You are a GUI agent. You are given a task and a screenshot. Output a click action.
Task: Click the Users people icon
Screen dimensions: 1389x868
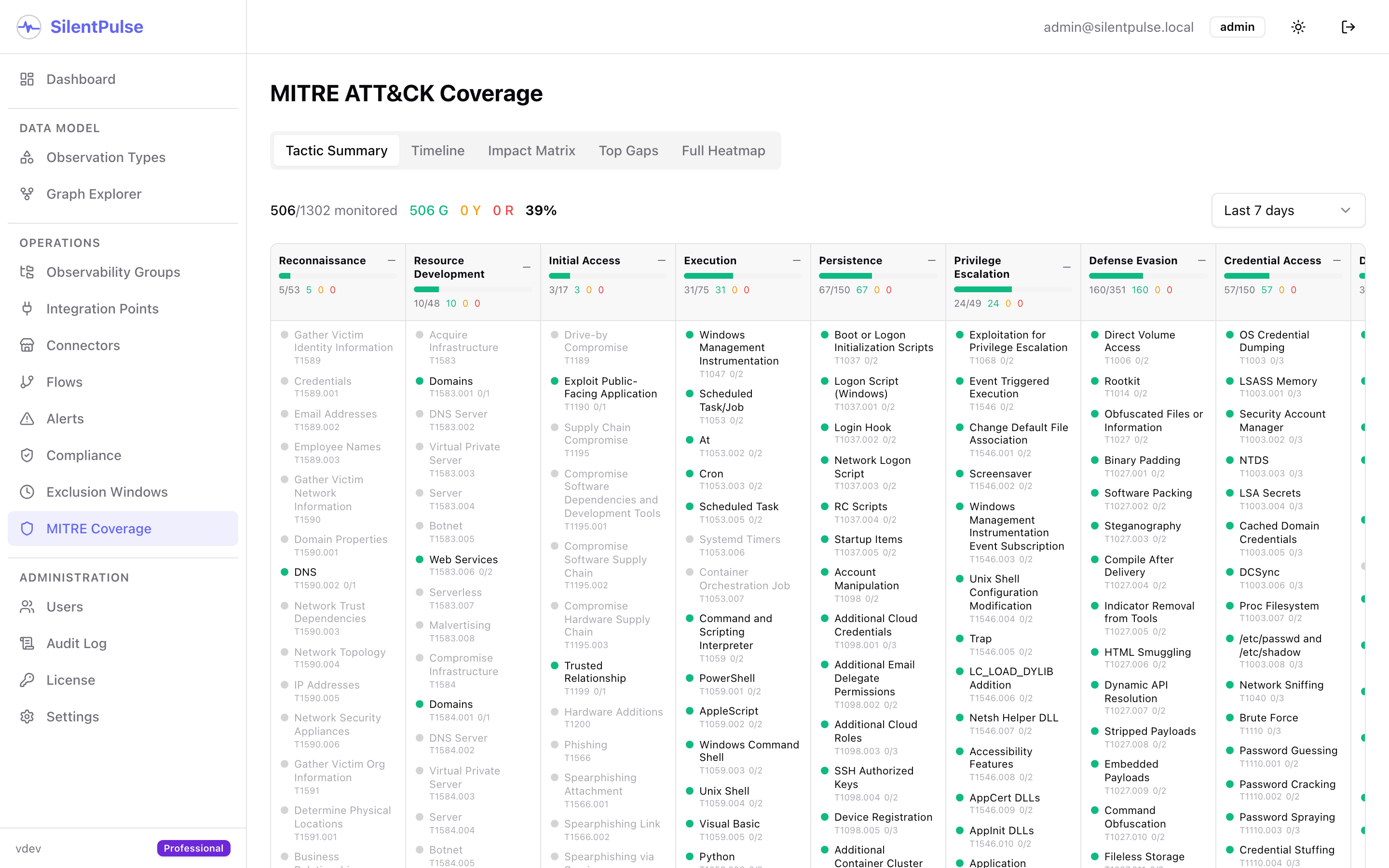(x=27, y=607)
